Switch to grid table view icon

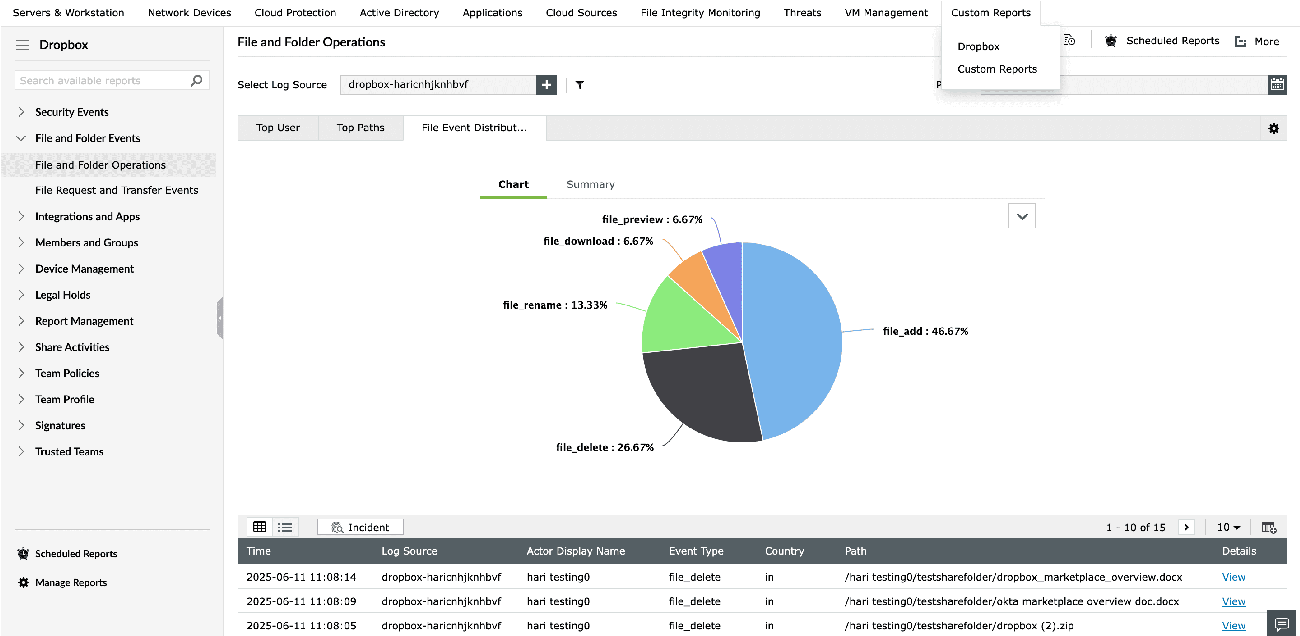coord(260,527)
